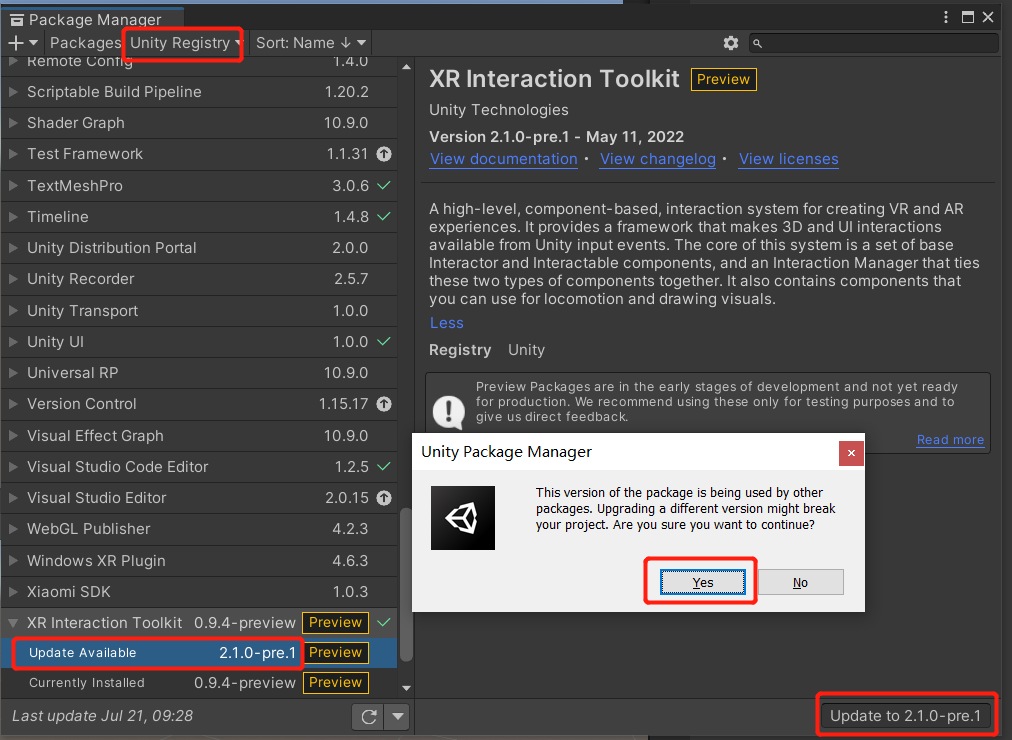This screenshot has width=1012, height=740.
Task: Collapse the XR Interaction Toolkit entry
Action: 13,623
